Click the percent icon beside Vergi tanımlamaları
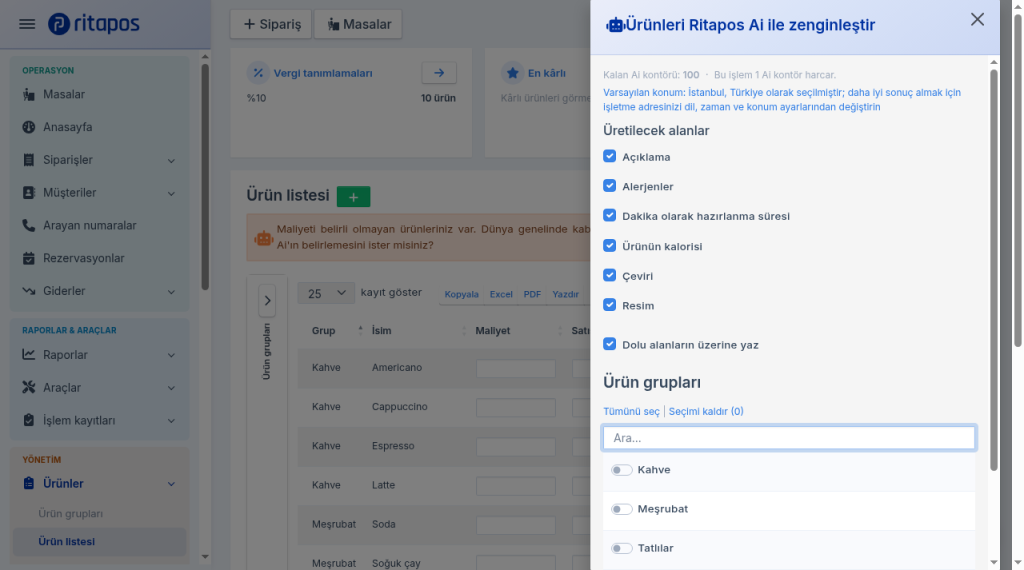 tap(258, 73)
